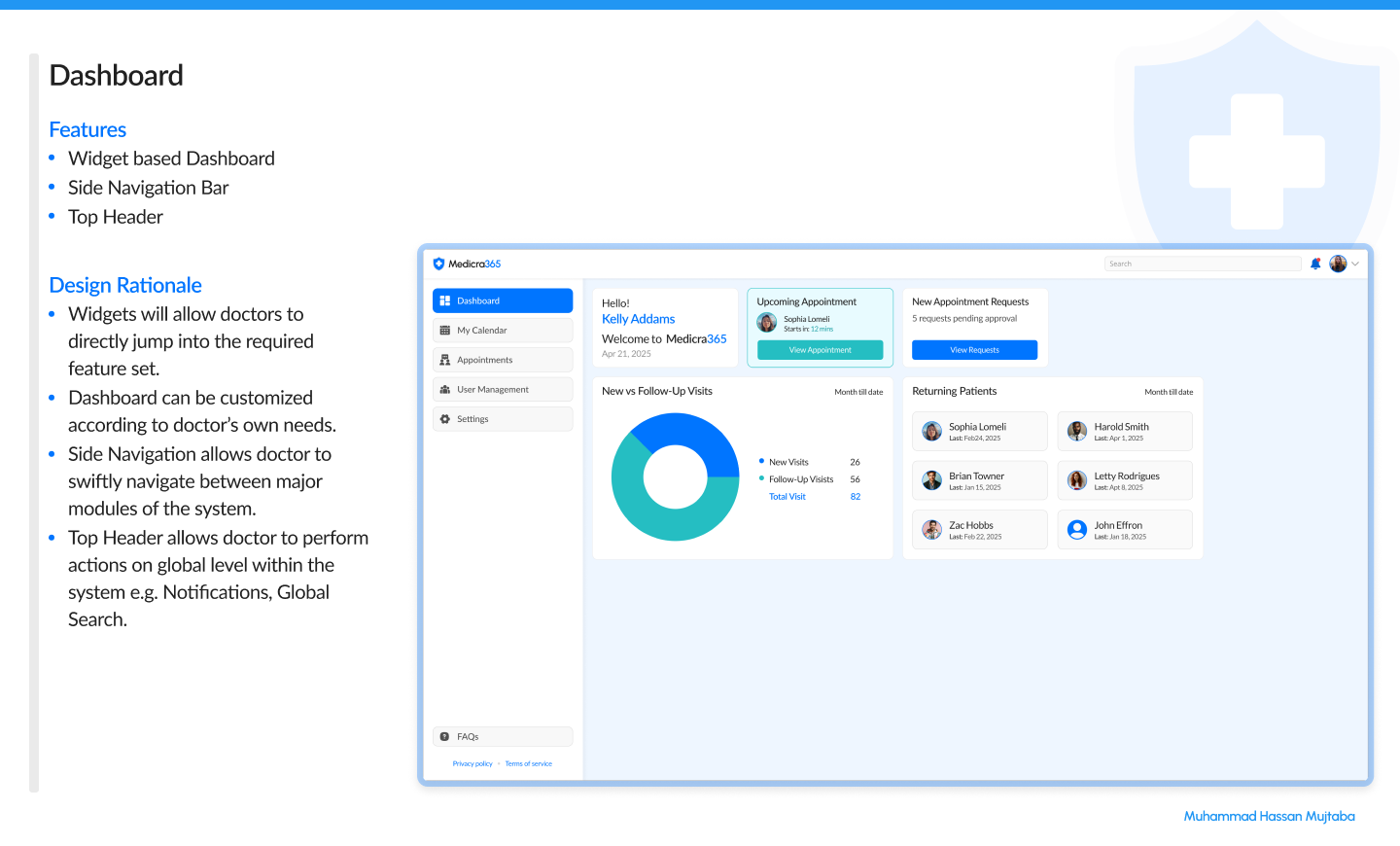Open the Privacy policy link
This screenshot has height=846, width=1400.
[x=472, y=763]
